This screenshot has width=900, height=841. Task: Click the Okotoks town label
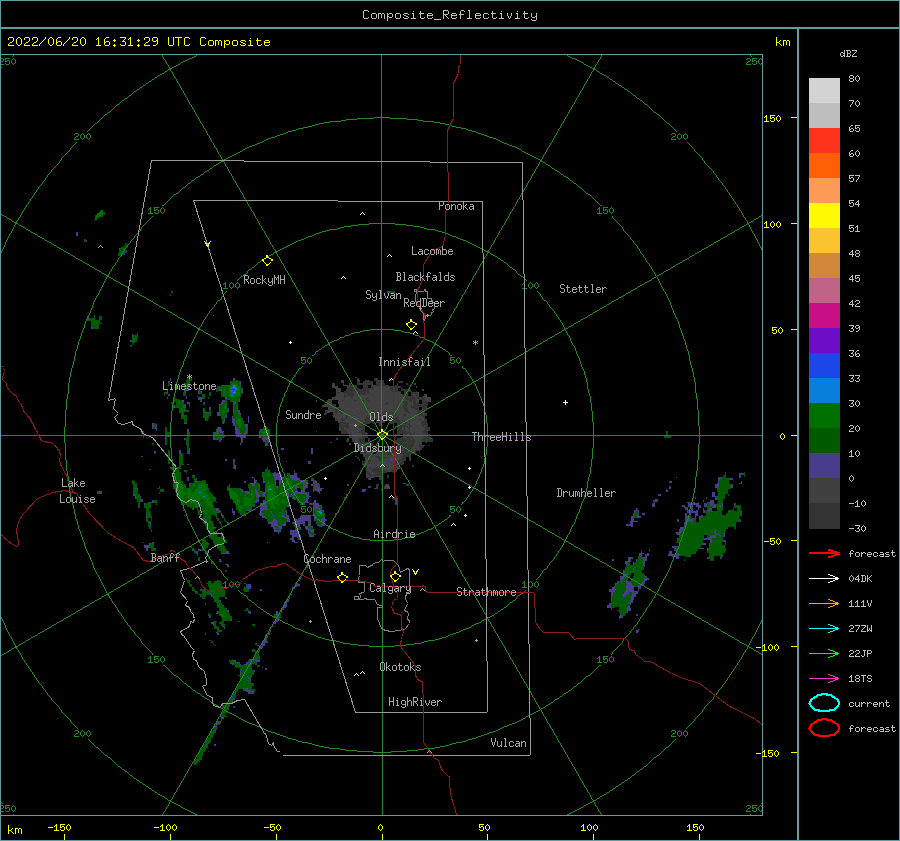(x=400, y=667)
